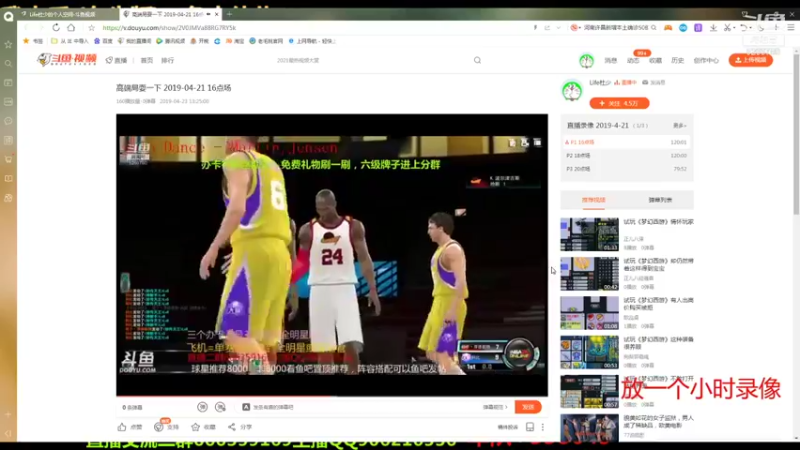Click the site search magnifier icon
Image resolution: width=800 pixels, height=450 pixels.
click(x=478, y=60)
